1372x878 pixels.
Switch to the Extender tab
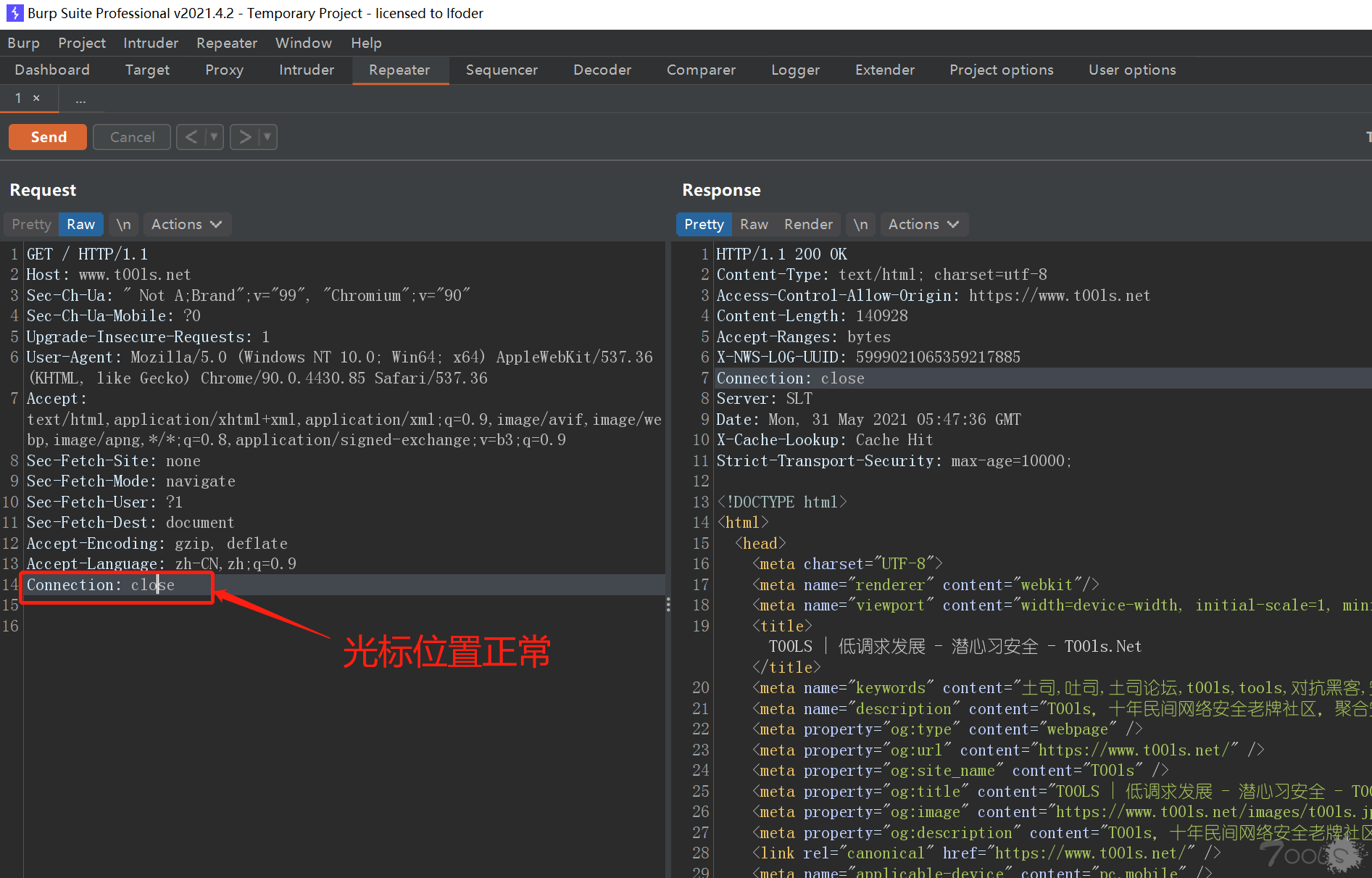tap(885, 70)
